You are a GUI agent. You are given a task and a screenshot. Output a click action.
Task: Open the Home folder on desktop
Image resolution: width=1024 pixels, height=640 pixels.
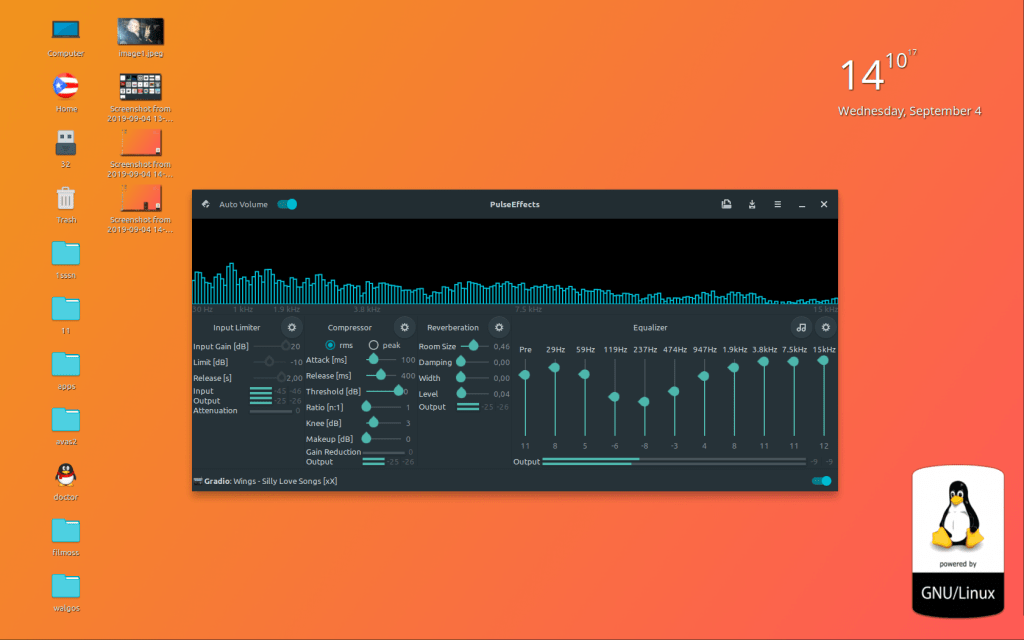click(x=66, y=87)
